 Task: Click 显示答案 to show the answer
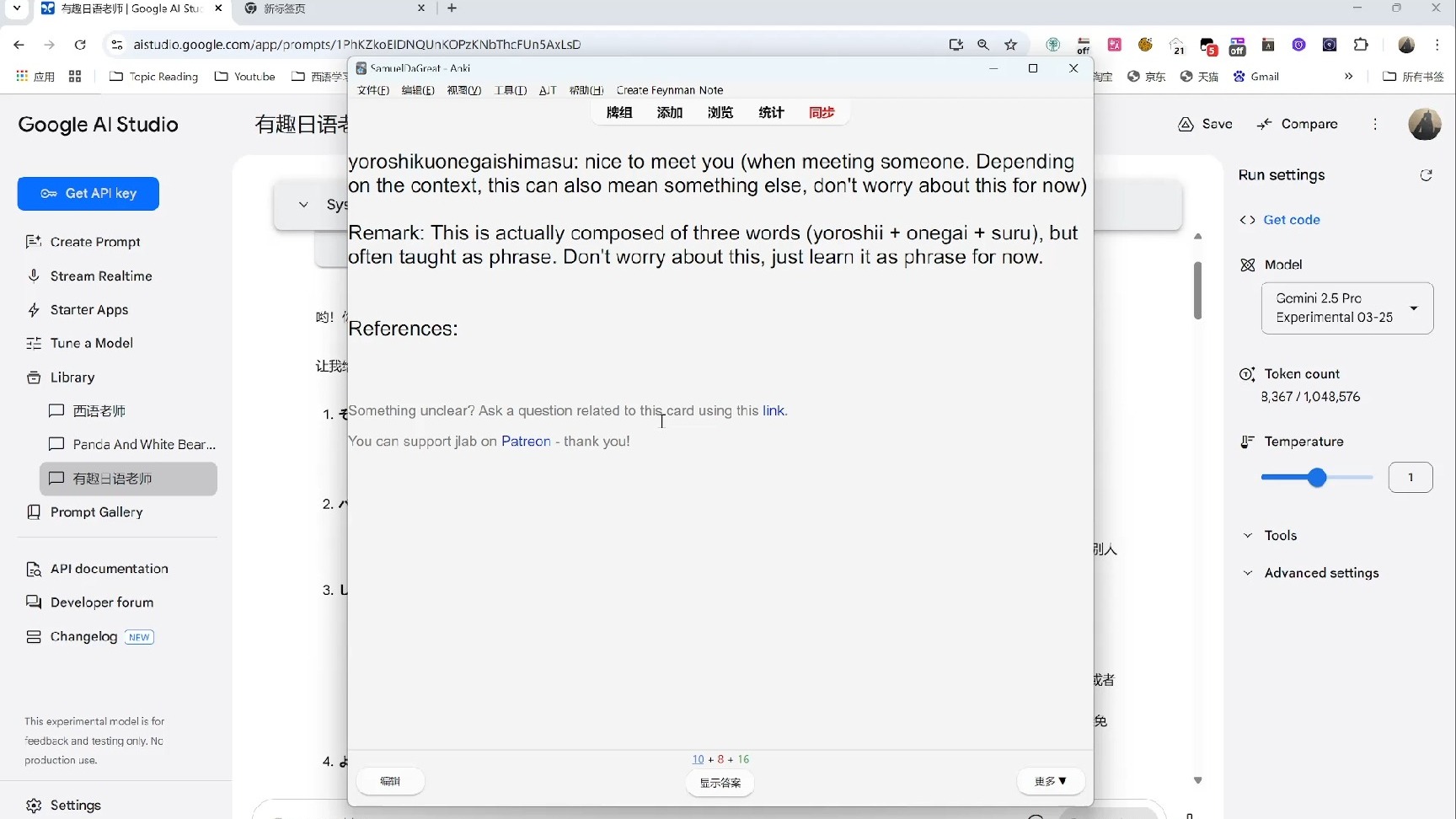(x=720, y=783)
